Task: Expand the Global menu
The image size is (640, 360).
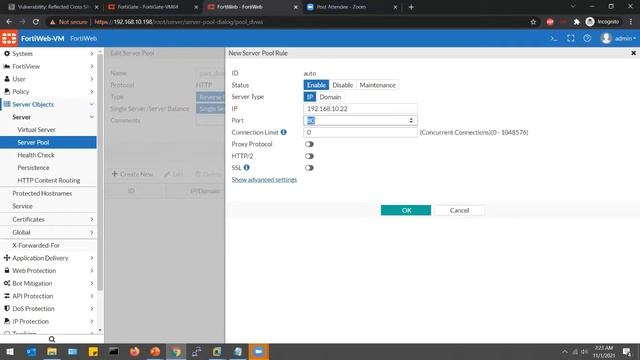Action: click(48, 232)
